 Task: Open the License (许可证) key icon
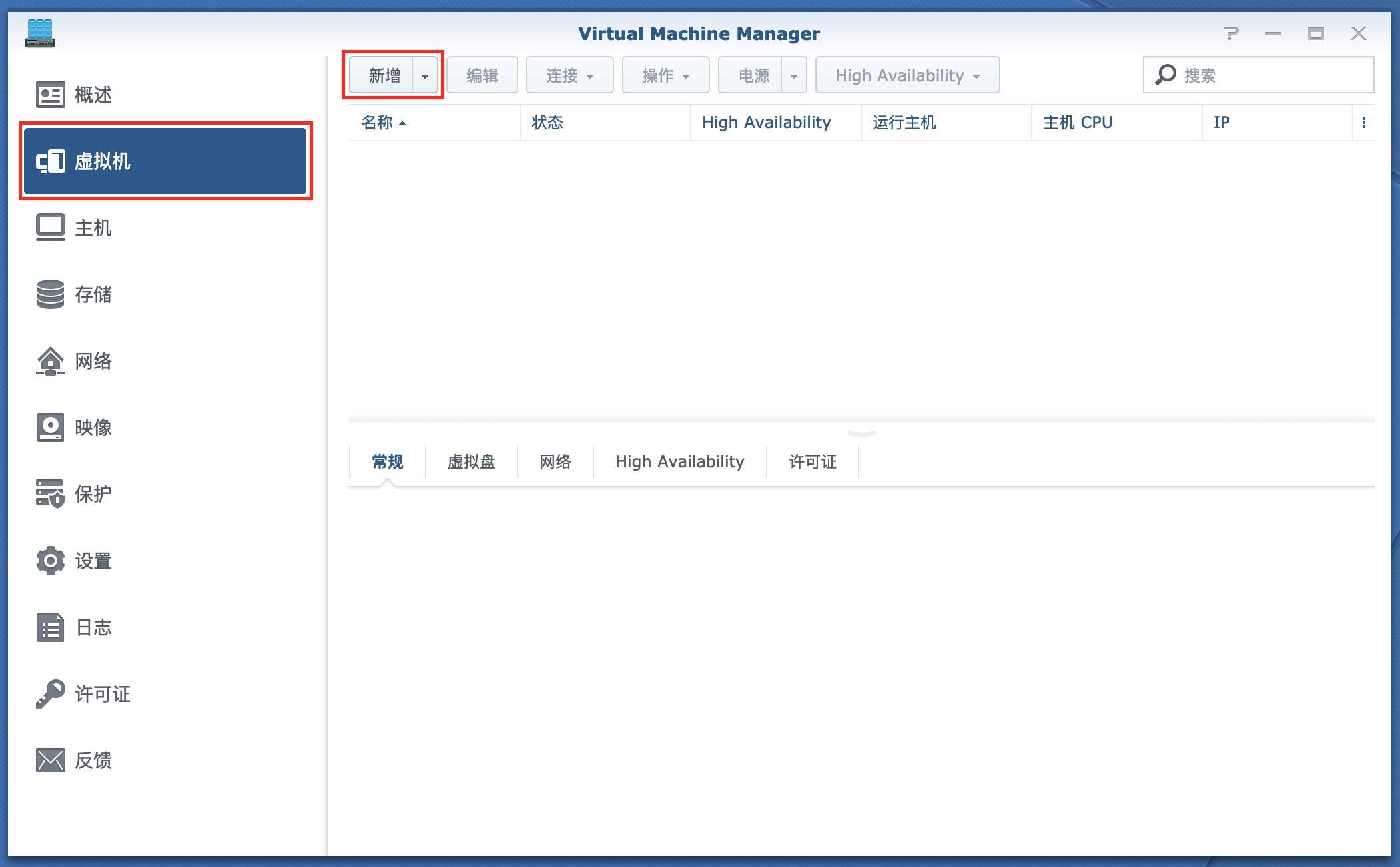50,694
